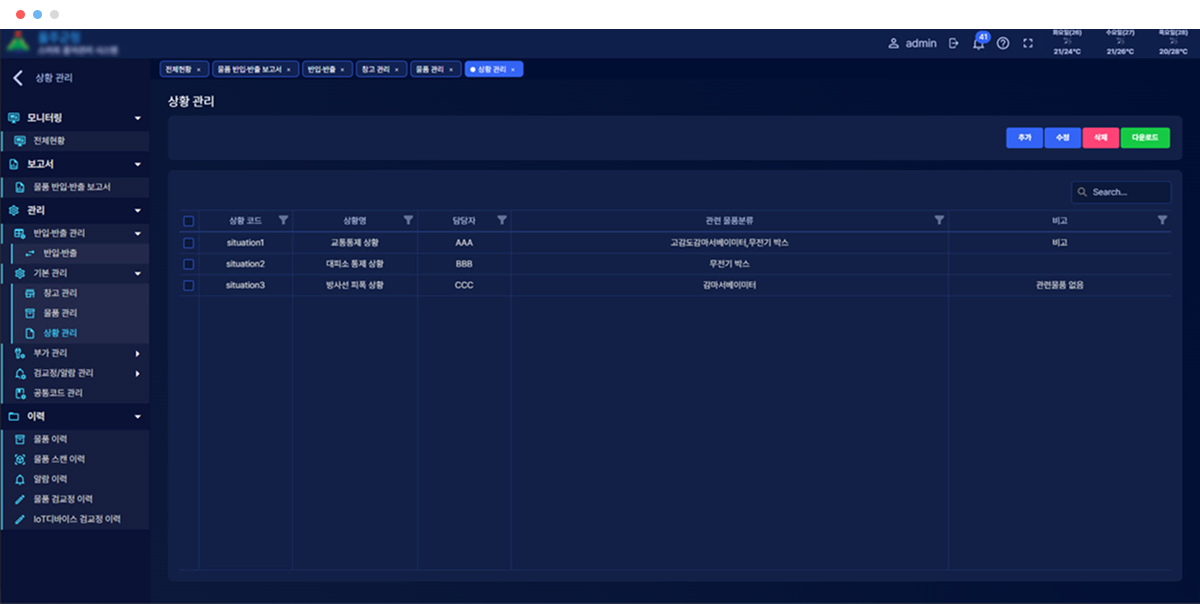Screen dimensions: 1200x604
Task: Click filter icon on 상황 코드 column
Action: tap(283, 220)
